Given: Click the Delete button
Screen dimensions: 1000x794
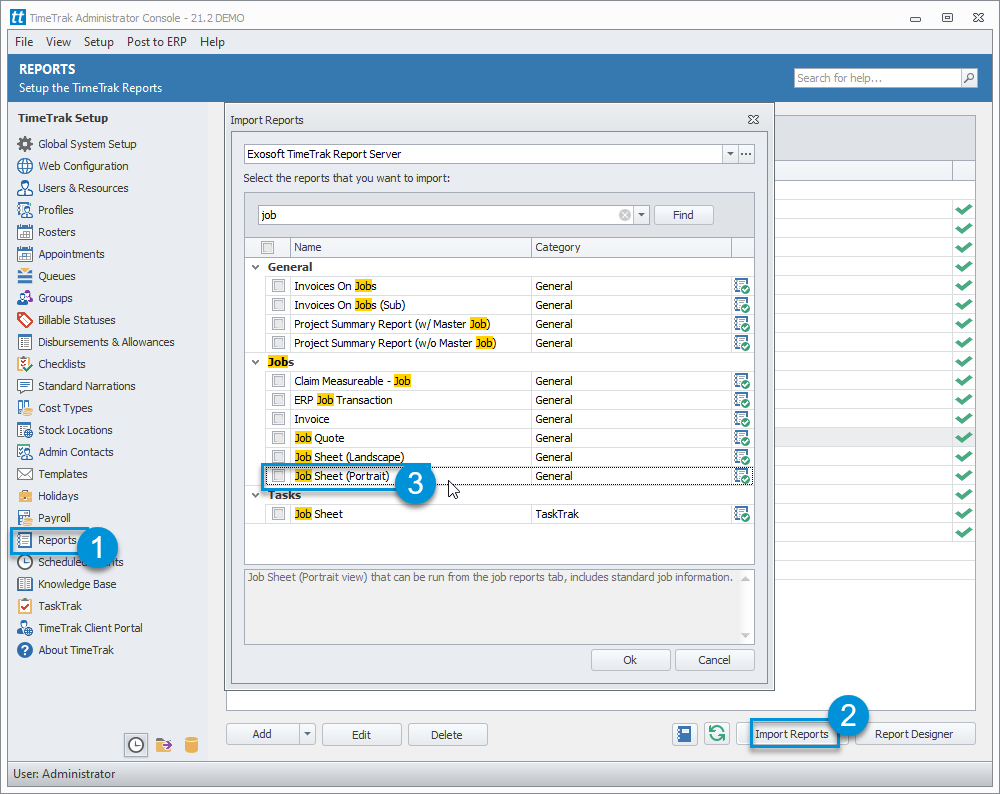Looking at the screenshot, I should [446, 735].
